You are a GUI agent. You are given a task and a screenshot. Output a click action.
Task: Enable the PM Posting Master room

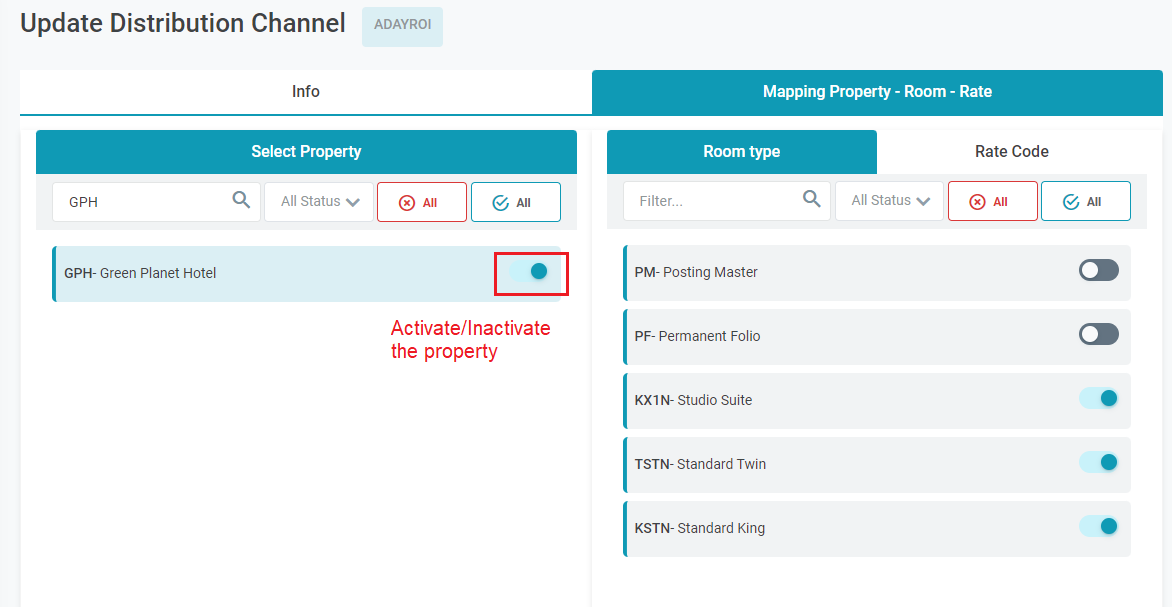(x=1098, y=270)
